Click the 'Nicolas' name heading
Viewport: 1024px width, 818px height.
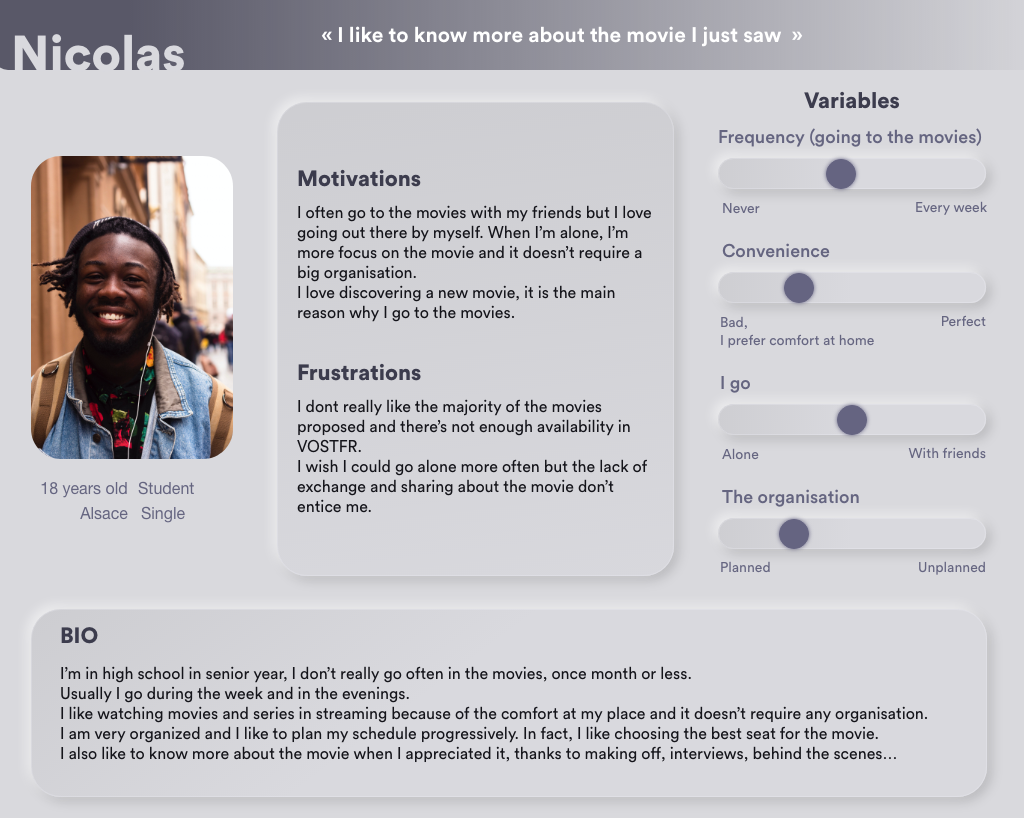(99, 52)
